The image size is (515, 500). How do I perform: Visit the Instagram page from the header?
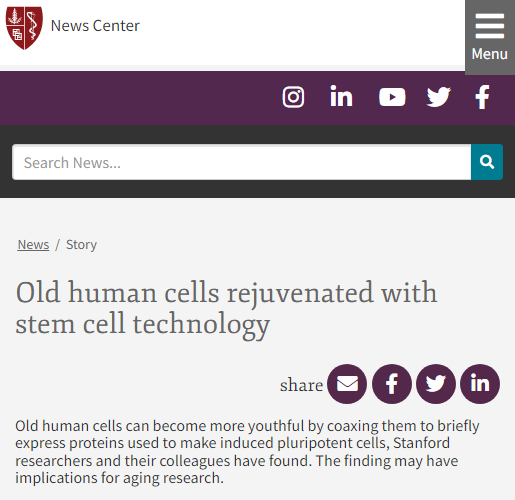click(293, 97)
